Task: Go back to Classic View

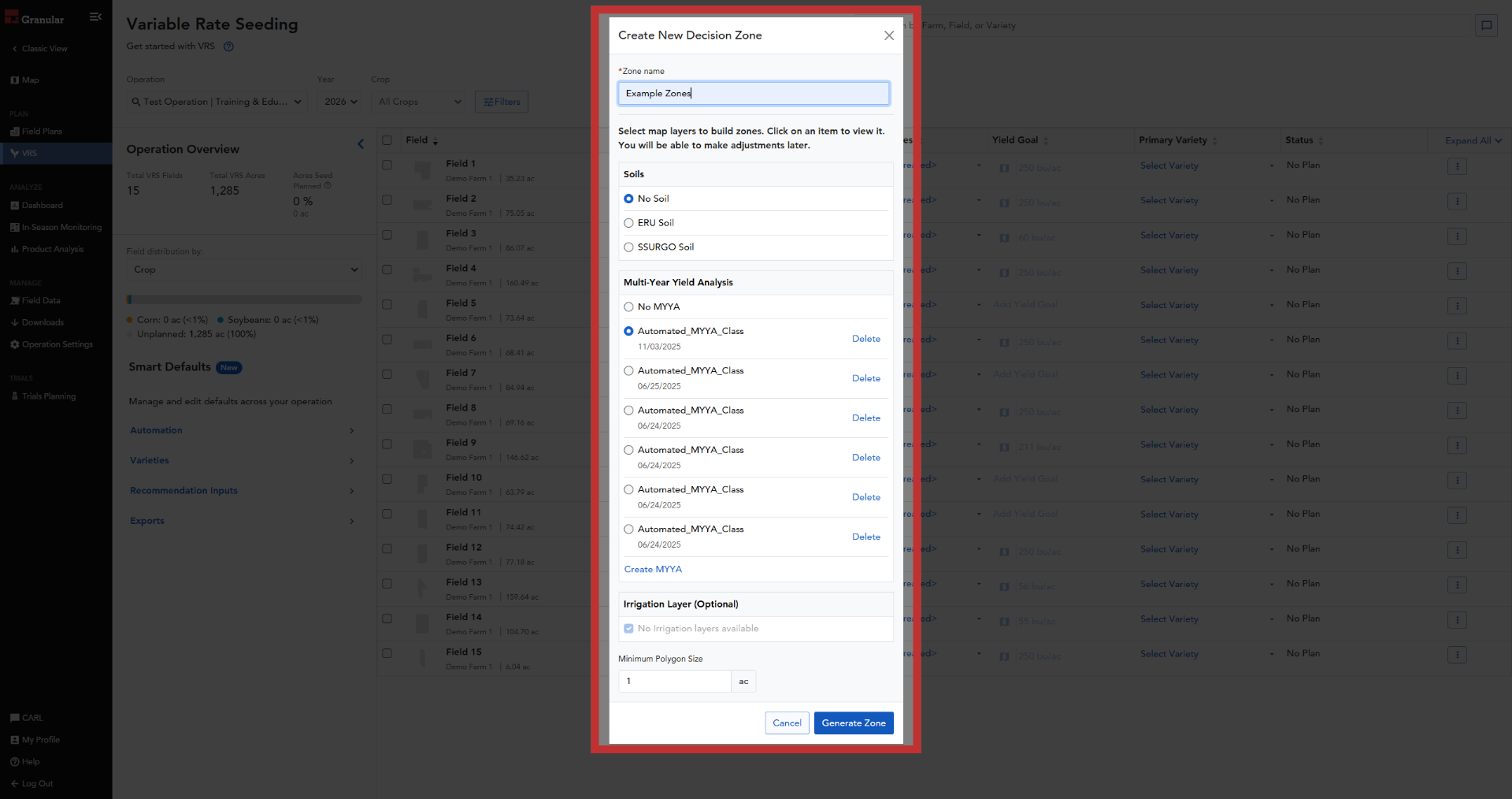Action: click(40, 49)
